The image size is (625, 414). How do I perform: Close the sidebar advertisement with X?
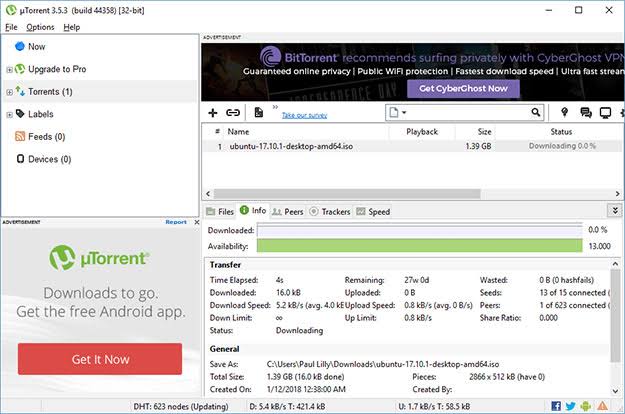tap(197, 222)
